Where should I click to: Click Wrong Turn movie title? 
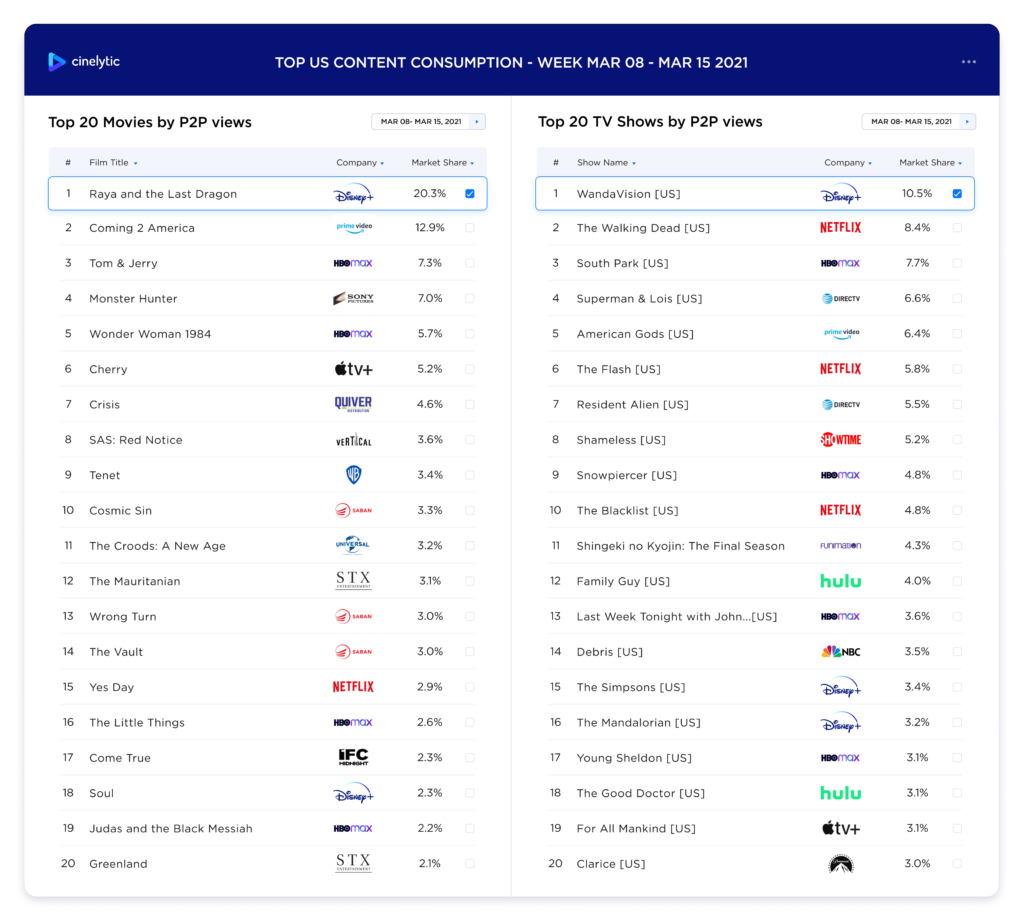(123, 617)
